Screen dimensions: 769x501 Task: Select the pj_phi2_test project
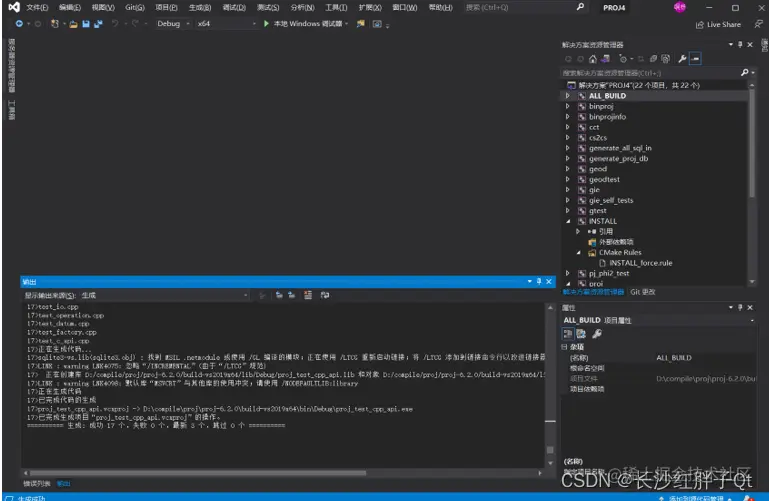tap(609, 274)
